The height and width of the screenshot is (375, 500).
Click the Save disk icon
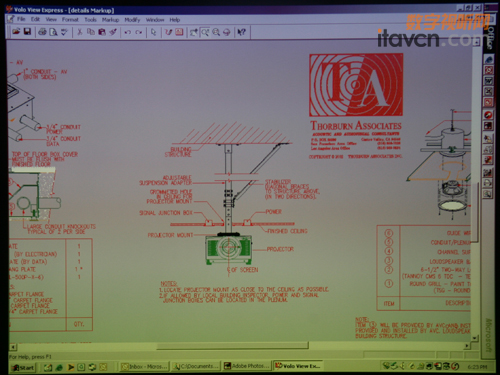27,32
